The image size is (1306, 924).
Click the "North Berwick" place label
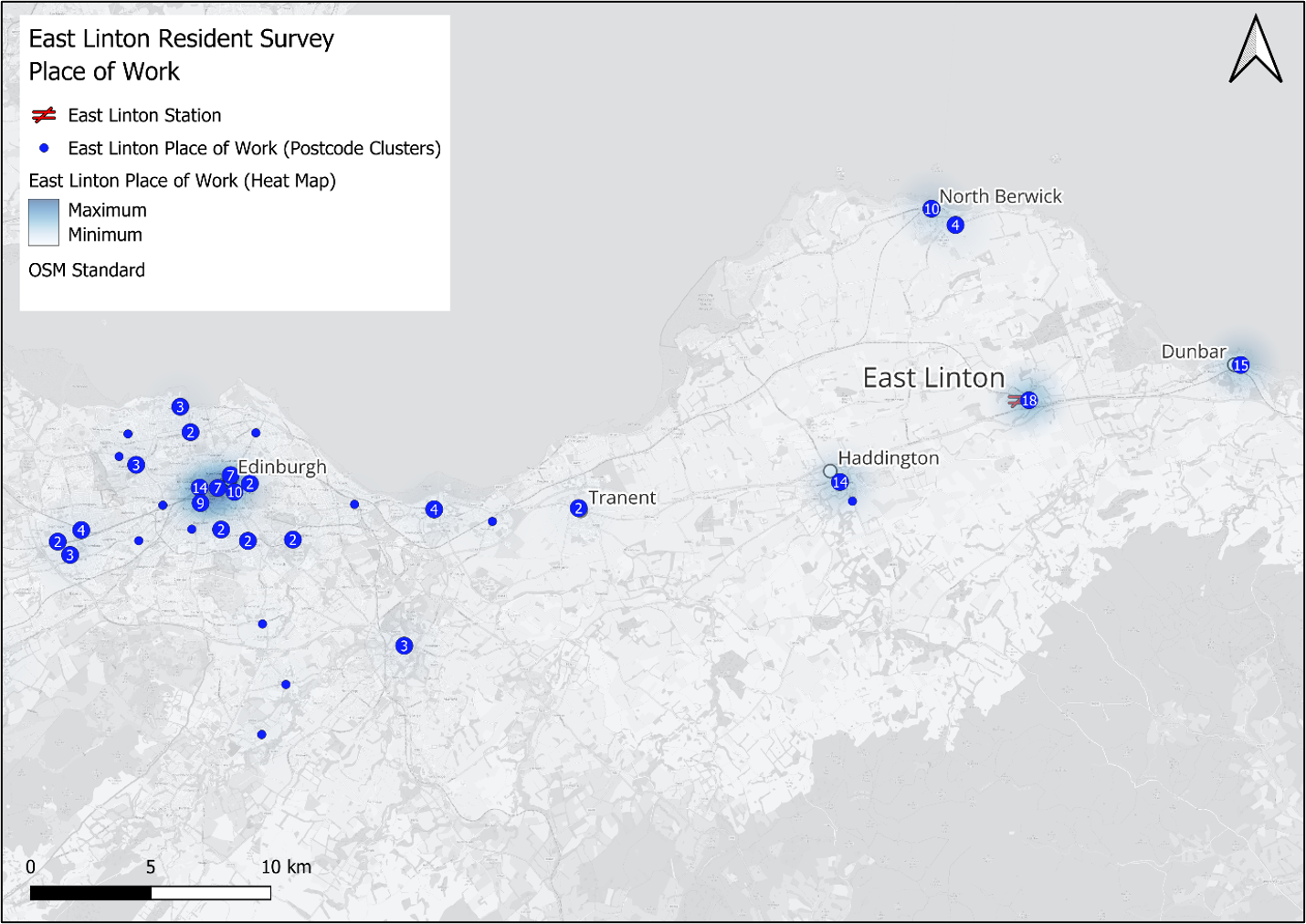tap(1000, 196)
